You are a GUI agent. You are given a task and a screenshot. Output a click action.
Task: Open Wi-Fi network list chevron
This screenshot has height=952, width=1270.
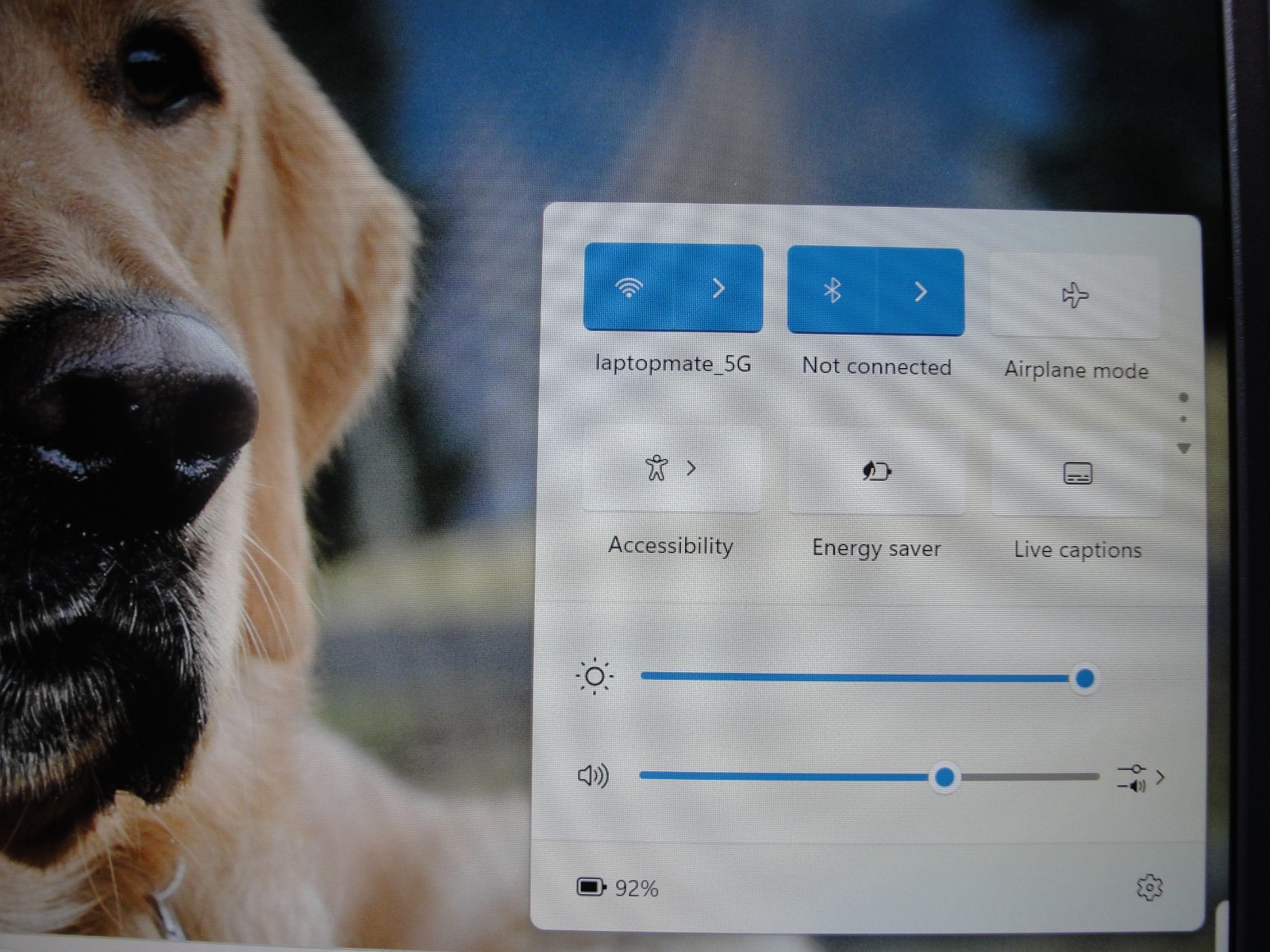(x=719, y=288)
